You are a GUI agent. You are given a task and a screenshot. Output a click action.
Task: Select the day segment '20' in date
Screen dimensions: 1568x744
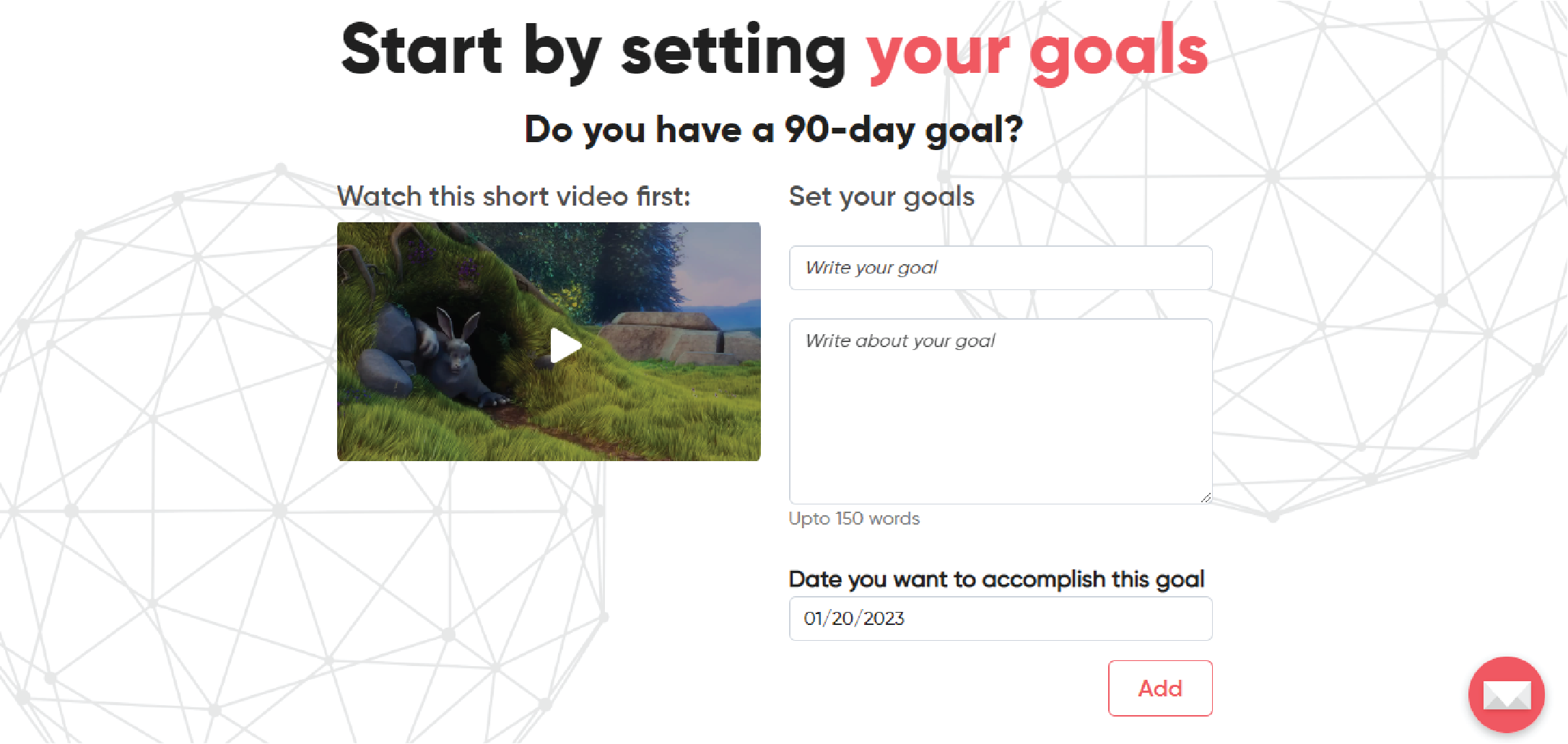[842, 618]
